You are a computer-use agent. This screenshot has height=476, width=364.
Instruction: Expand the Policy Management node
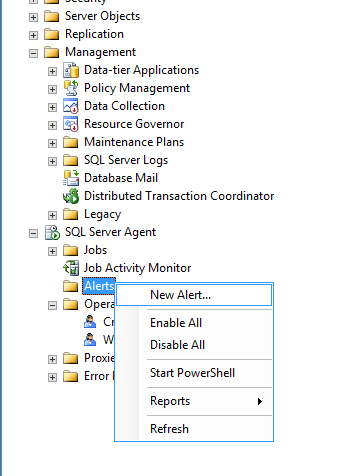(x=52, y=89)
